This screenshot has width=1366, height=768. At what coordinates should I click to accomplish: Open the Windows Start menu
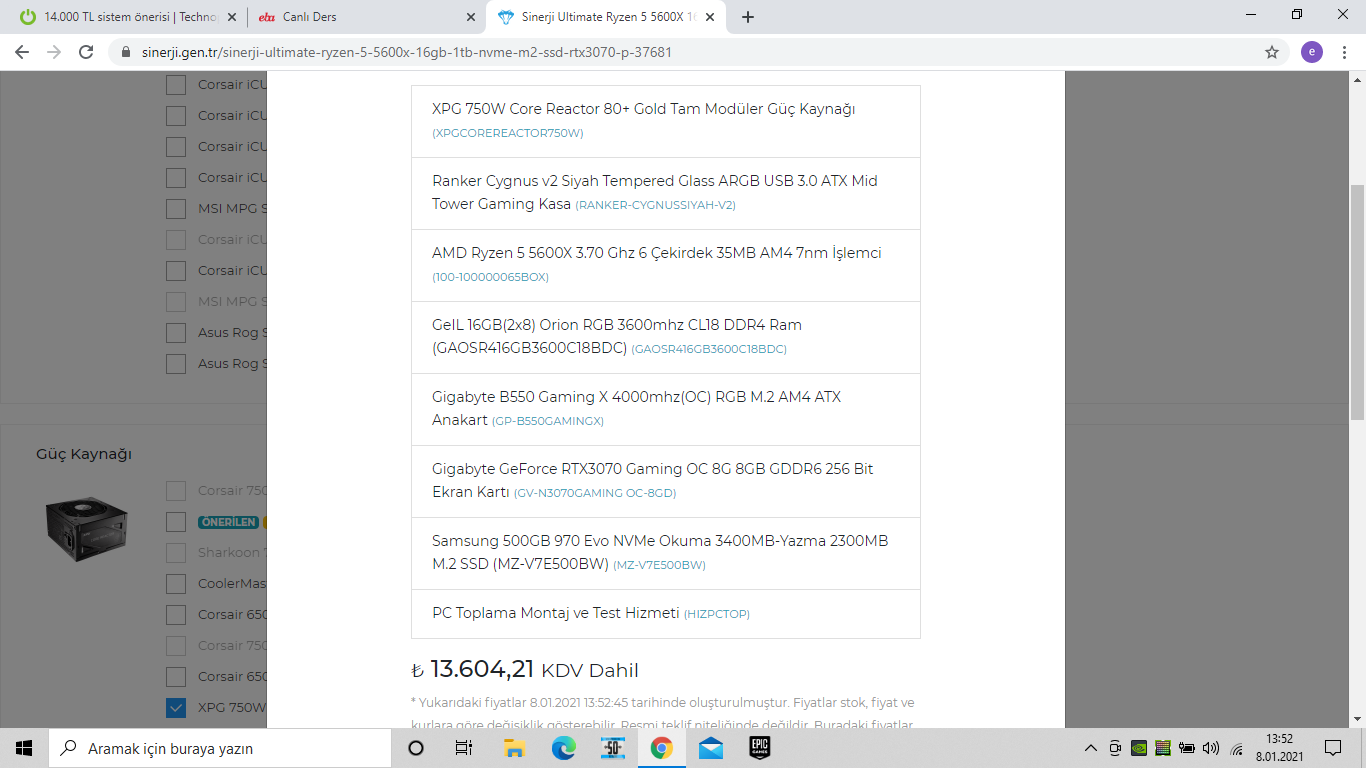(x=24, y=748)
